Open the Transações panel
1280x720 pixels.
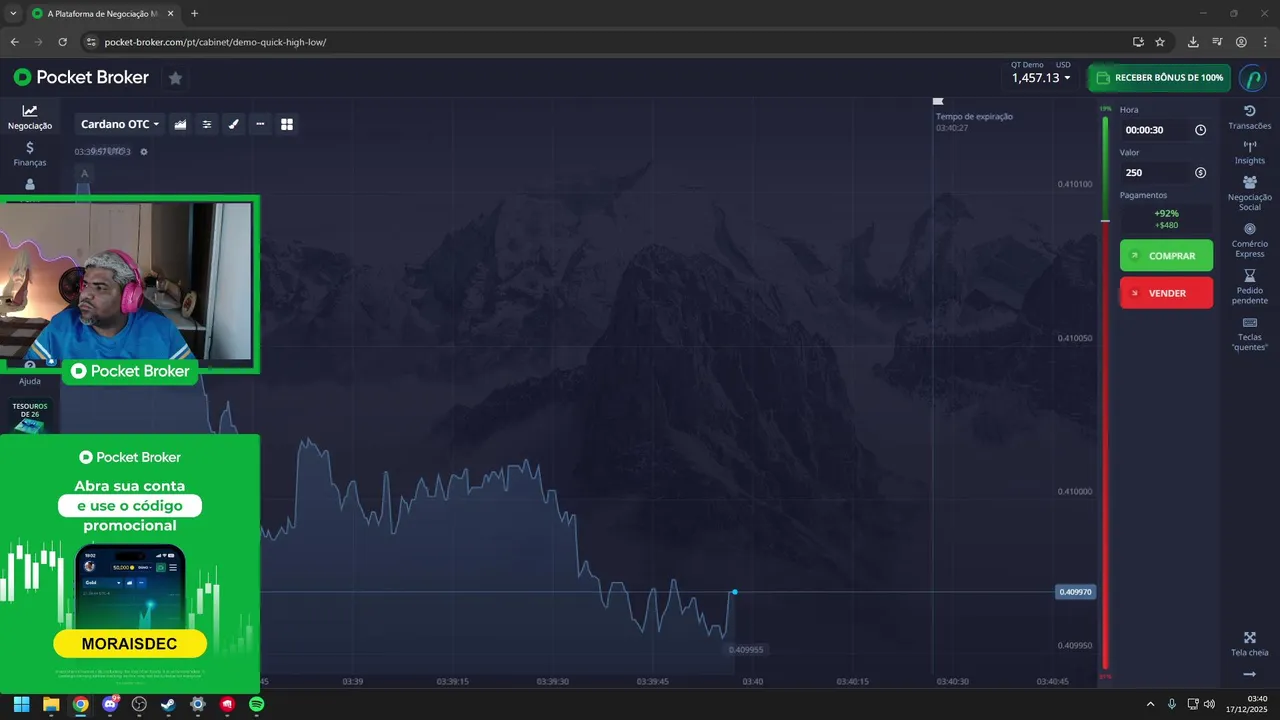(1250, 118)
